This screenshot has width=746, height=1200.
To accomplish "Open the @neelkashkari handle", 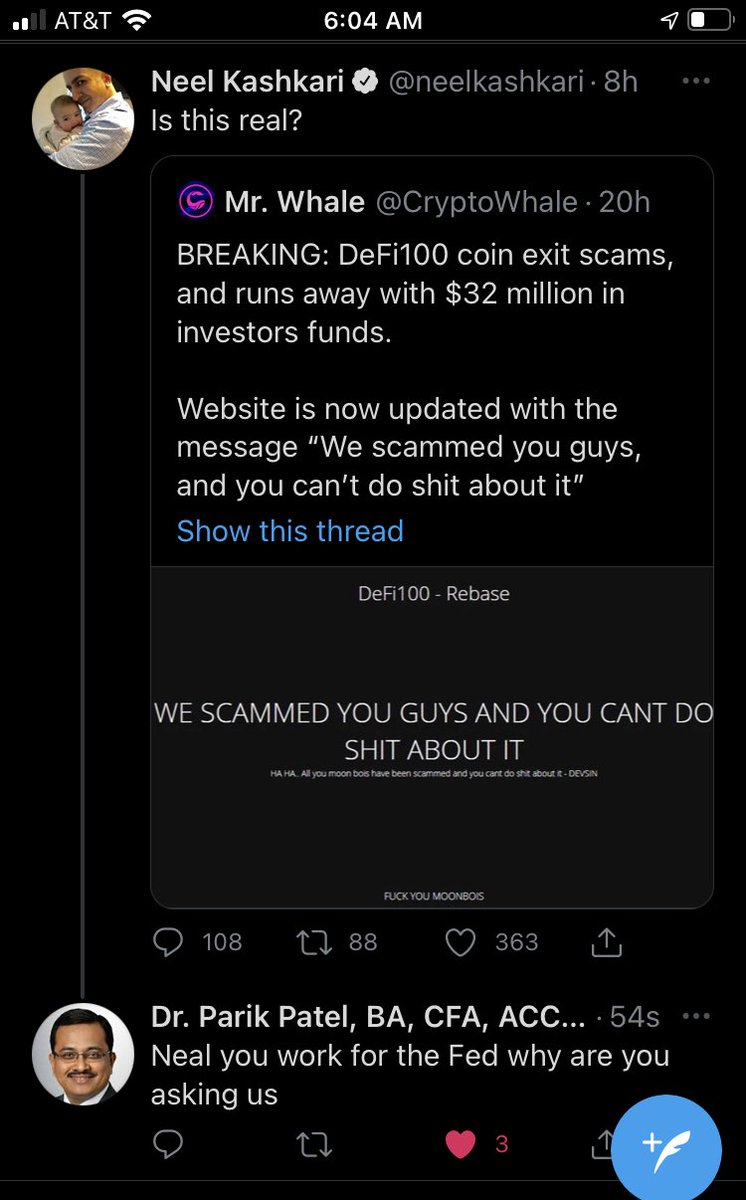I will point(485,82).
